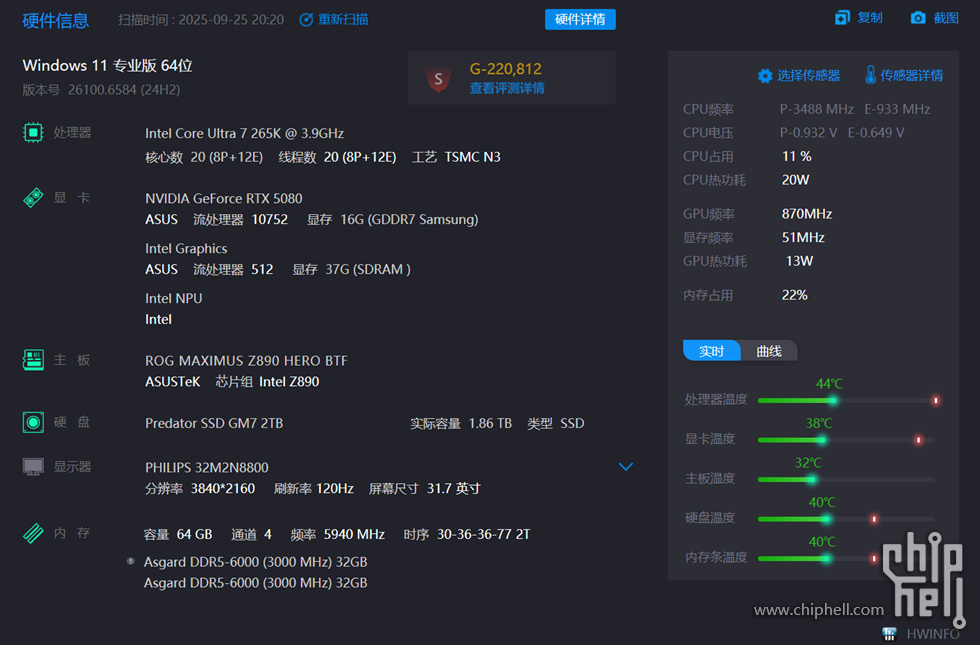Click CPU power value '20W'
Screen dimensions: 980x645
click(x=796, y=180)
